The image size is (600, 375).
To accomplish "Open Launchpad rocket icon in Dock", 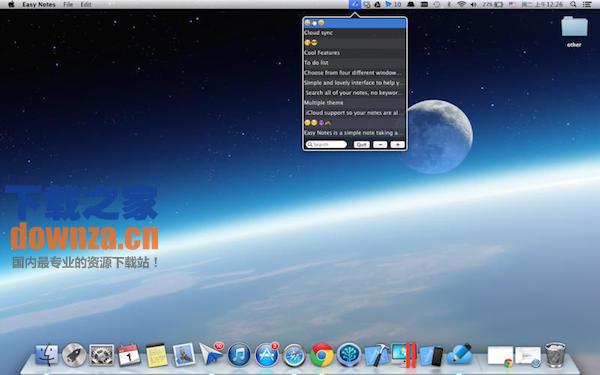I will 74,355.
